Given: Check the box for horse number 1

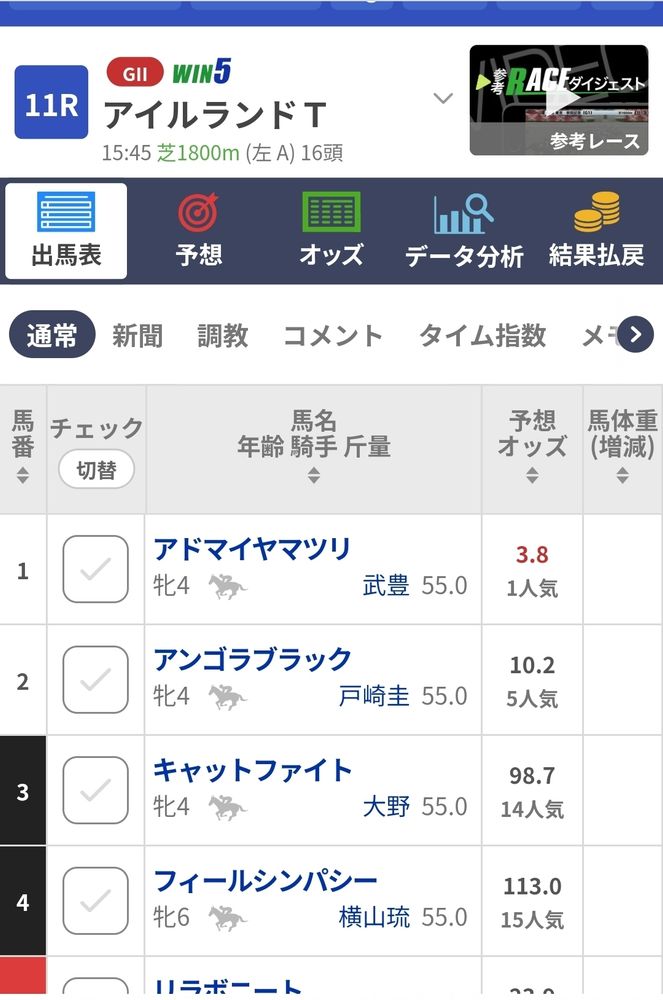Looking at the screenshot, I should click(96, 569).
